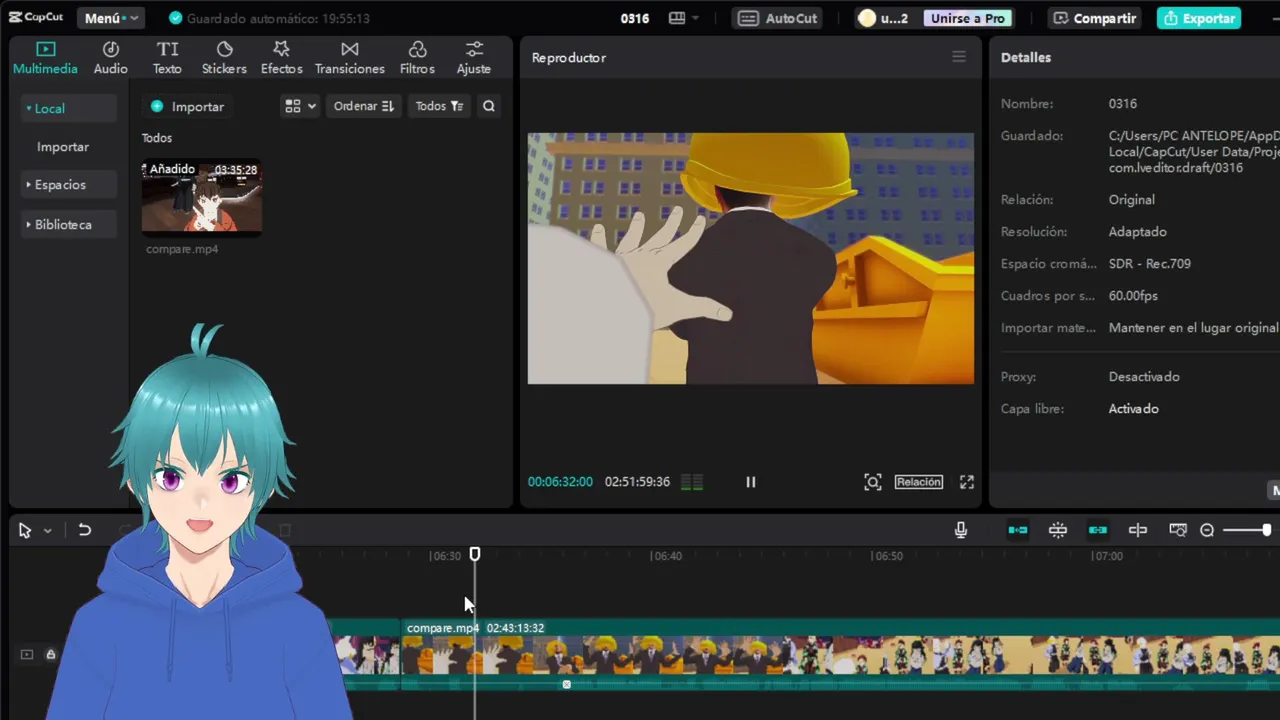Open the Filtros tab
Viewport: 1280px width, 720px height.
coord(417,58)
